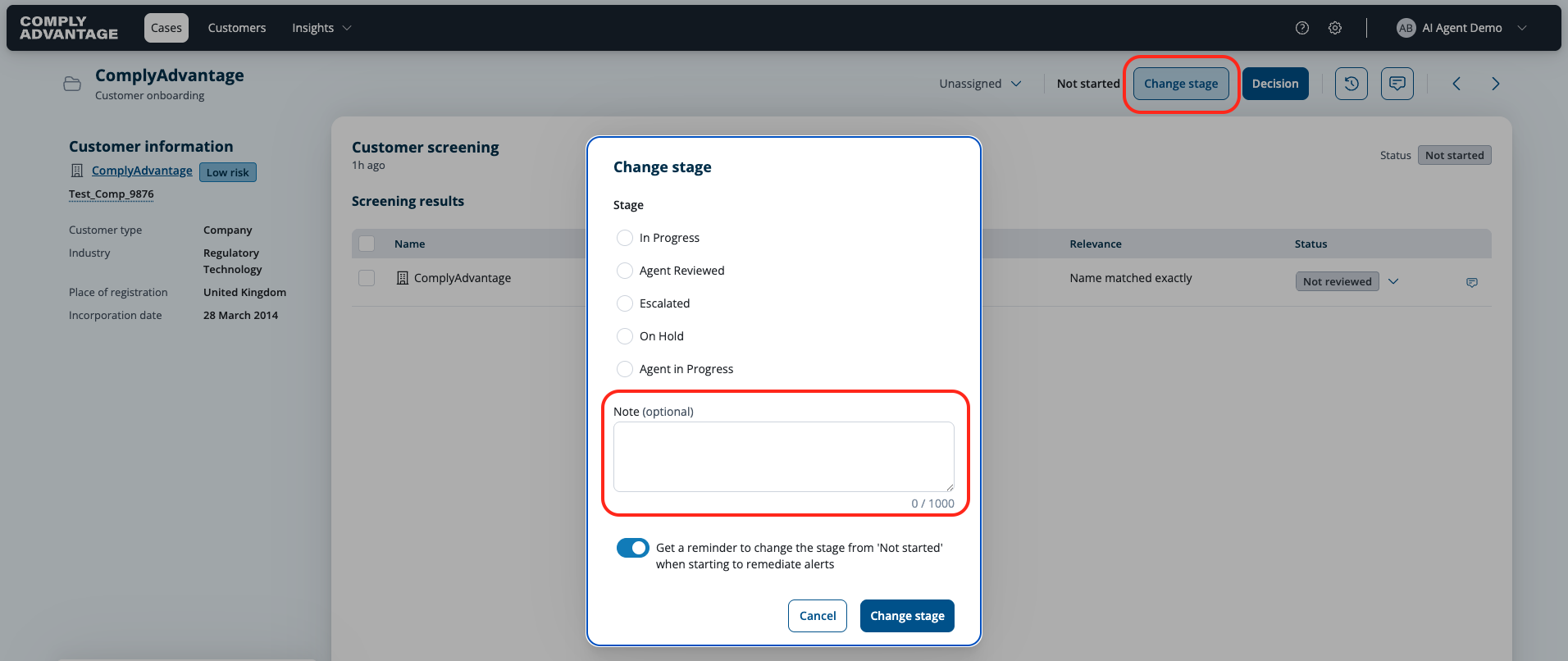Select the Agent in Progress stage
1568x661 pixels.
(x=625, y=369)
